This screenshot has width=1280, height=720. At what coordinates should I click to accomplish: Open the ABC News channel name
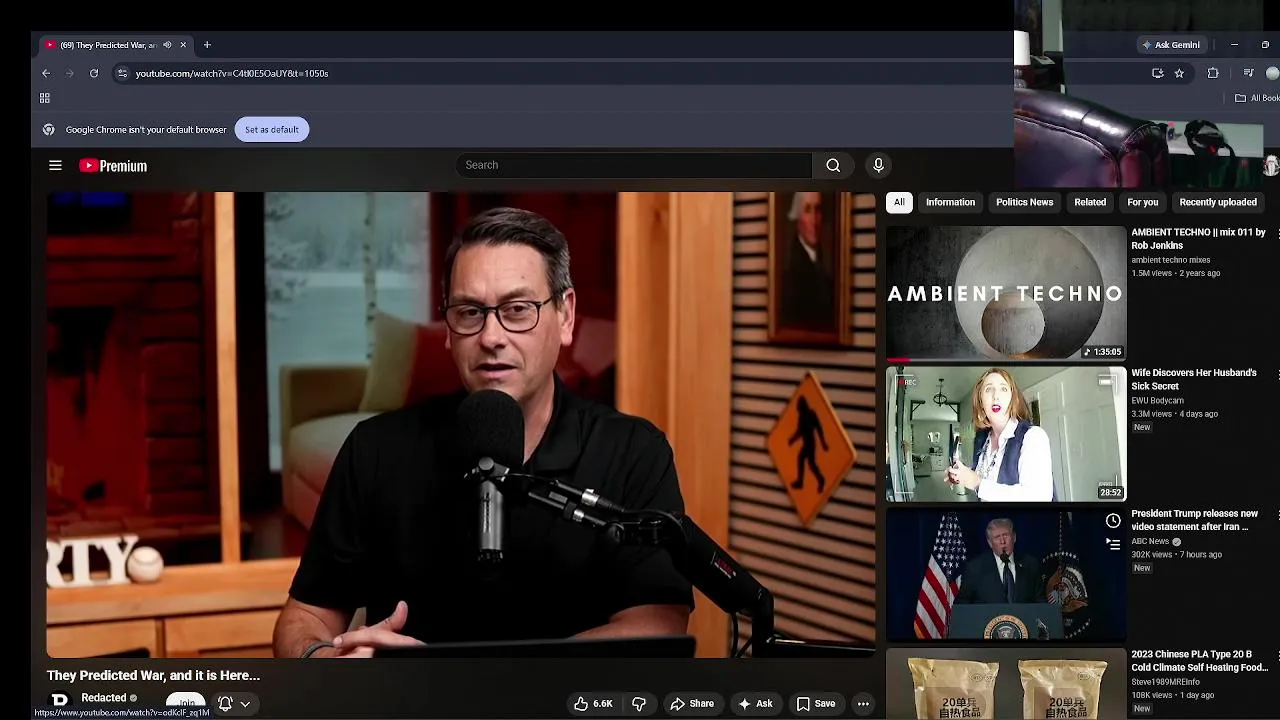[x=1150, y=541]
